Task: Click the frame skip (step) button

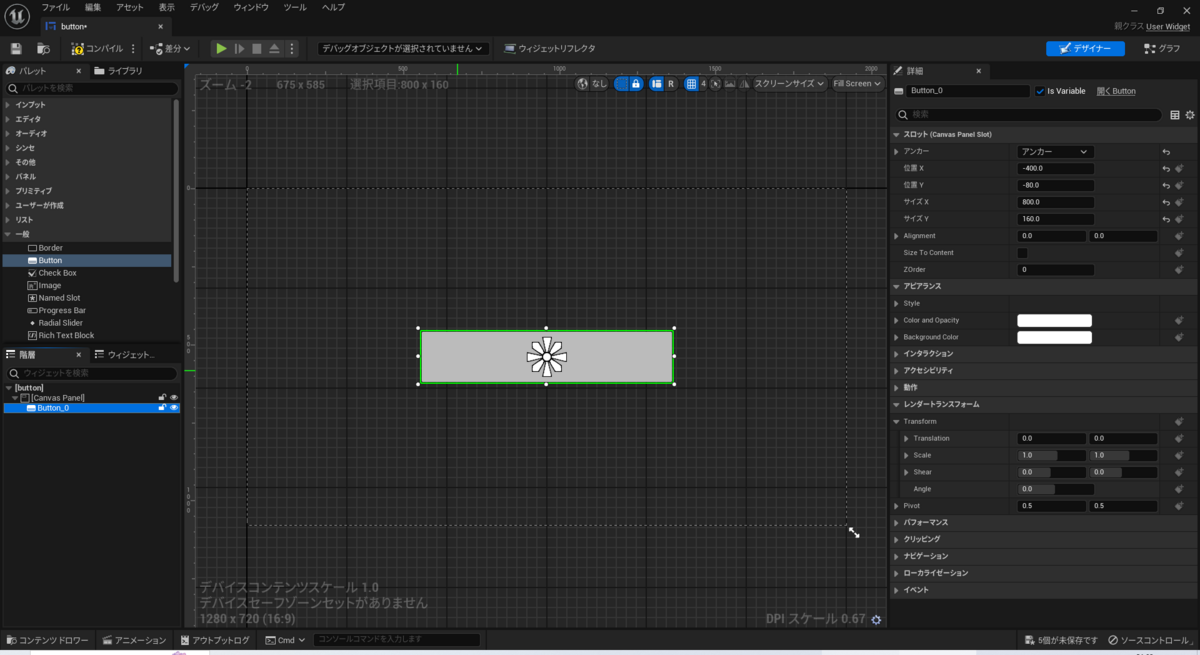Action: click(239, 48)
